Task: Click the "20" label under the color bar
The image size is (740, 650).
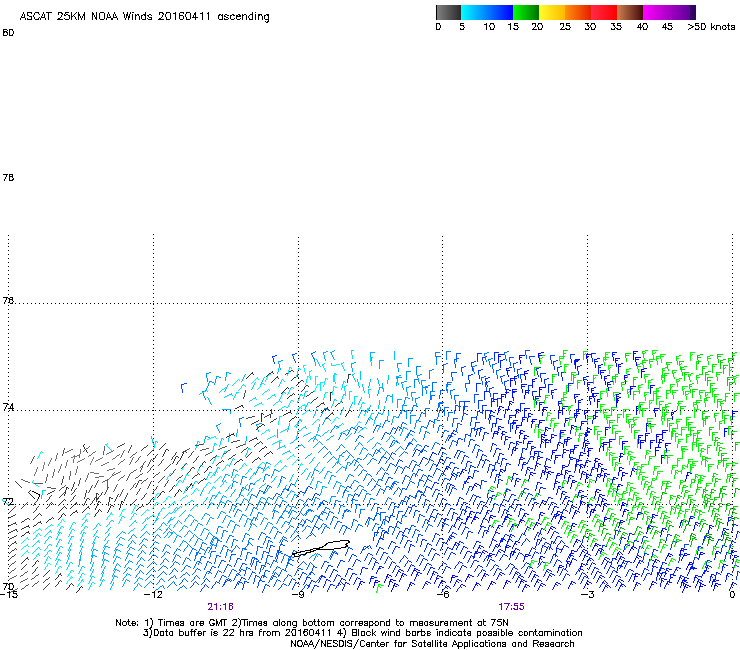Action: click(537, 27)
